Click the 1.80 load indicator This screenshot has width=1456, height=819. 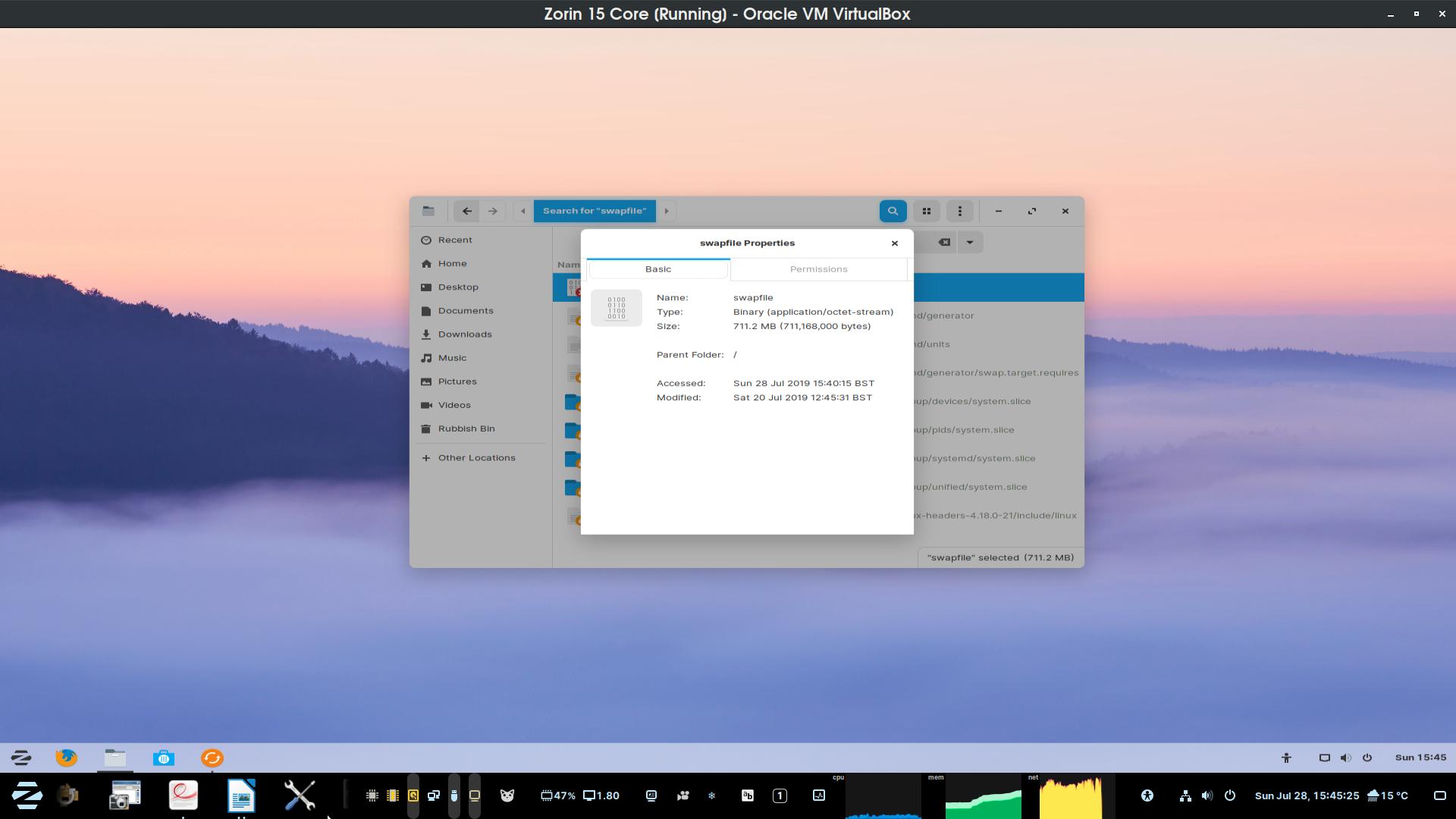[601, 795]
